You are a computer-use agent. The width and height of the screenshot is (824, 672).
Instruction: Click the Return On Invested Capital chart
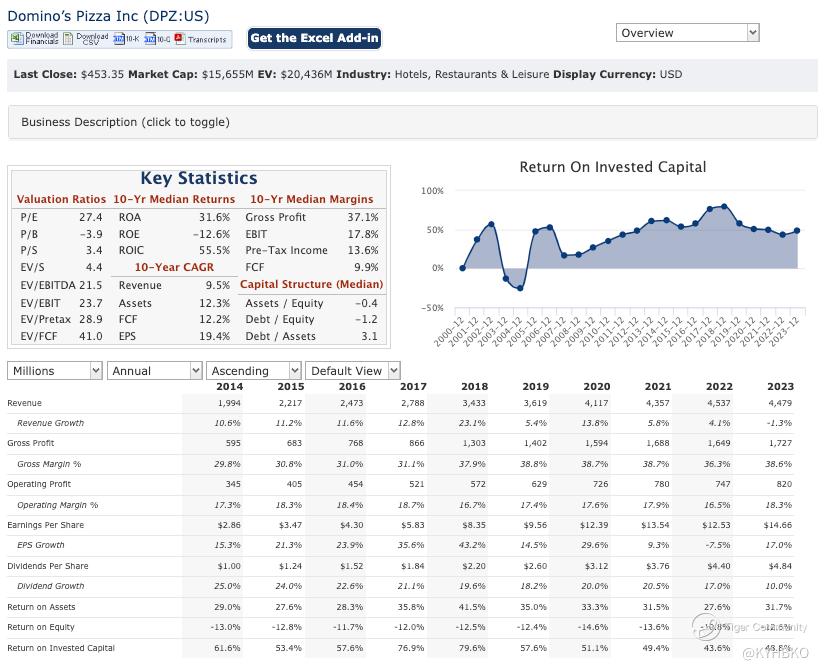(612, 250)
